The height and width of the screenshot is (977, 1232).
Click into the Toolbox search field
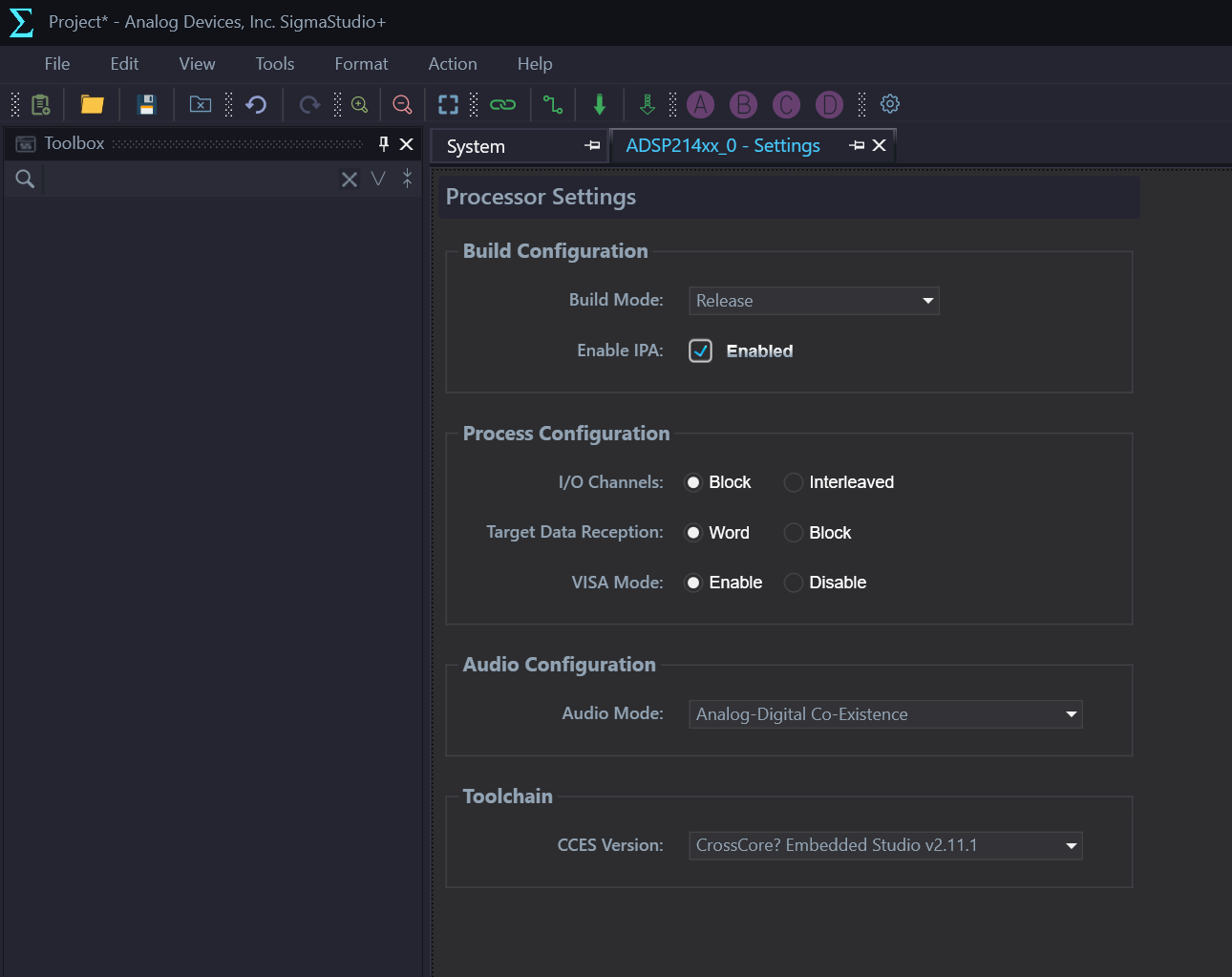tap(189, 179)
